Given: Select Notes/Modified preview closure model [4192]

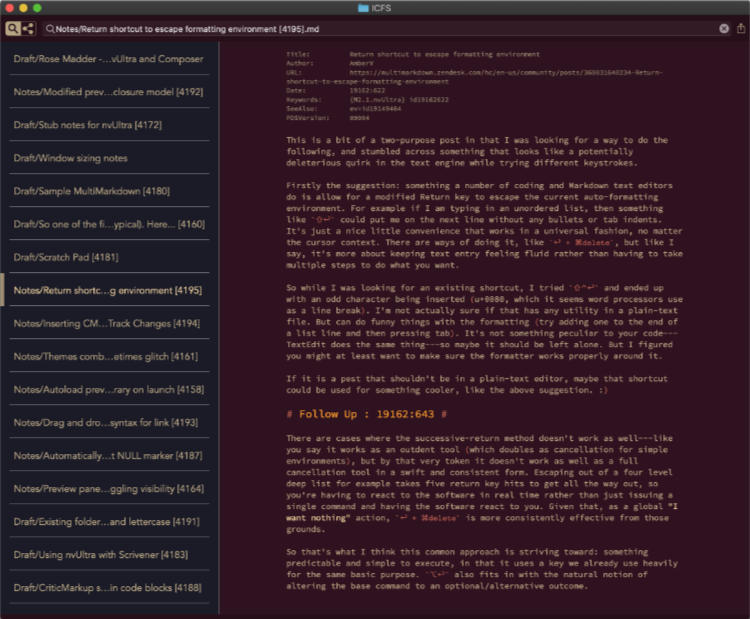Looking at the screenshot, I should coord(106,91).
